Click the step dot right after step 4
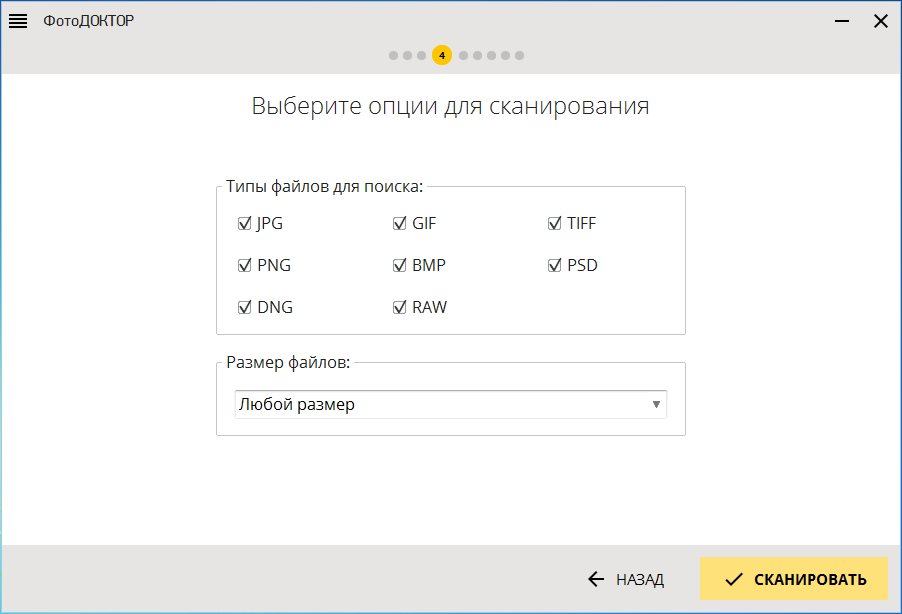The image size is (902, 614). click(x=463, y=55)
